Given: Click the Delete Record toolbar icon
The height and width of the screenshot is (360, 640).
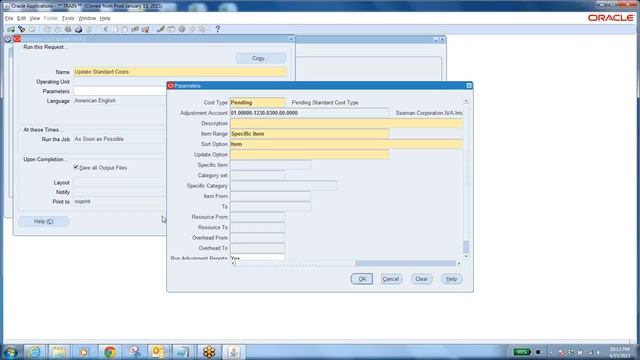Looking at the screenshot, I should pyautogui.click(x=145, y=29).
